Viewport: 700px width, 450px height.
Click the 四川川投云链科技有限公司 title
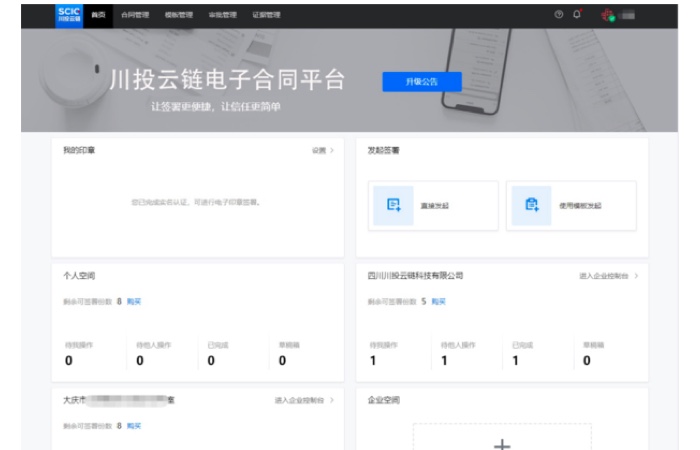415,275
